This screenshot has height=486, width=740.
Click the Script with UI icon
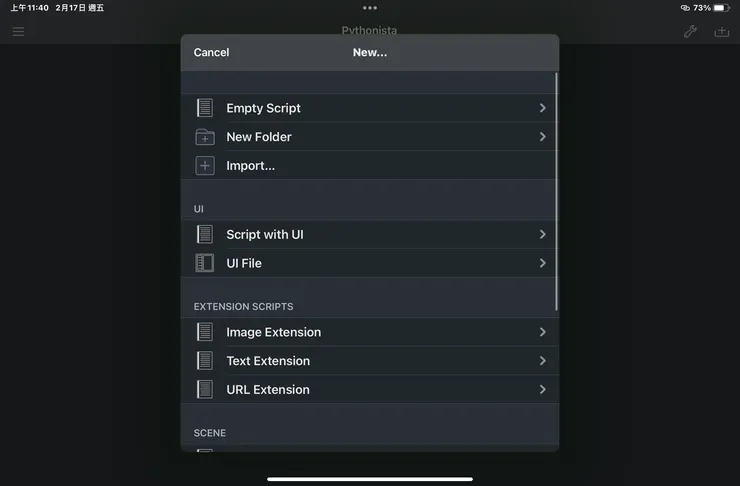click(x=205, y=235)
